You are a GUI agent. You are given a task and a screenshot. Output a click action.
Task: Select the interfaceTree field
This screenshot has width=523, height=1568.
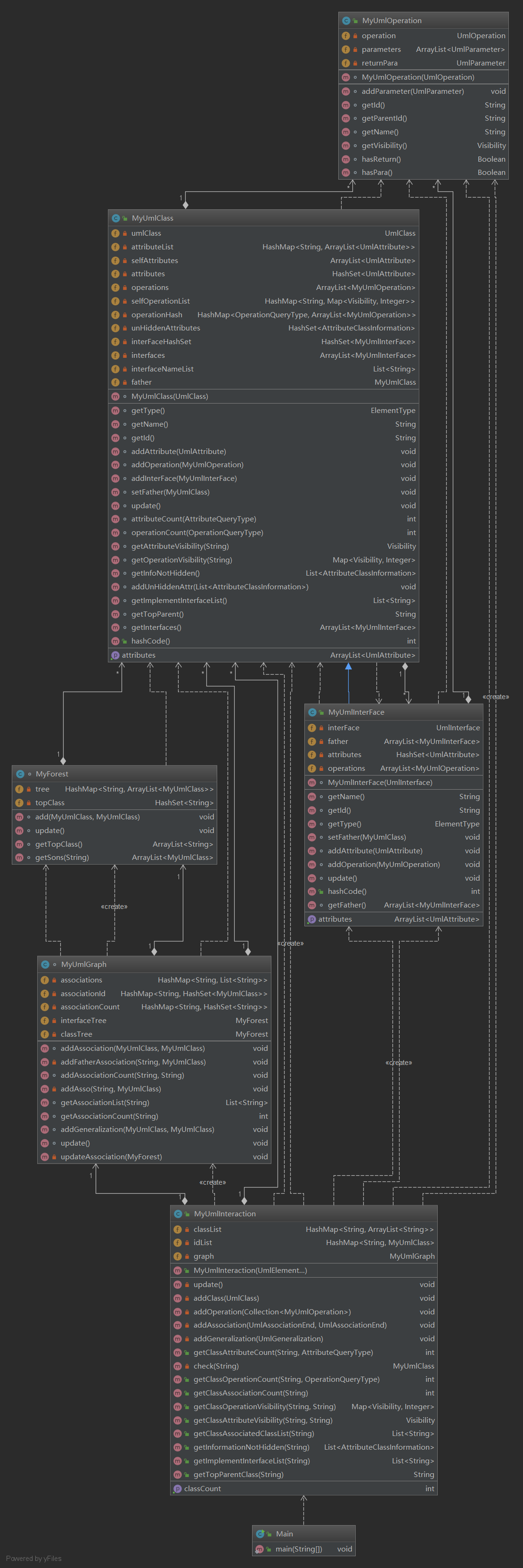pyautogui.click(x=154, y=1021)
